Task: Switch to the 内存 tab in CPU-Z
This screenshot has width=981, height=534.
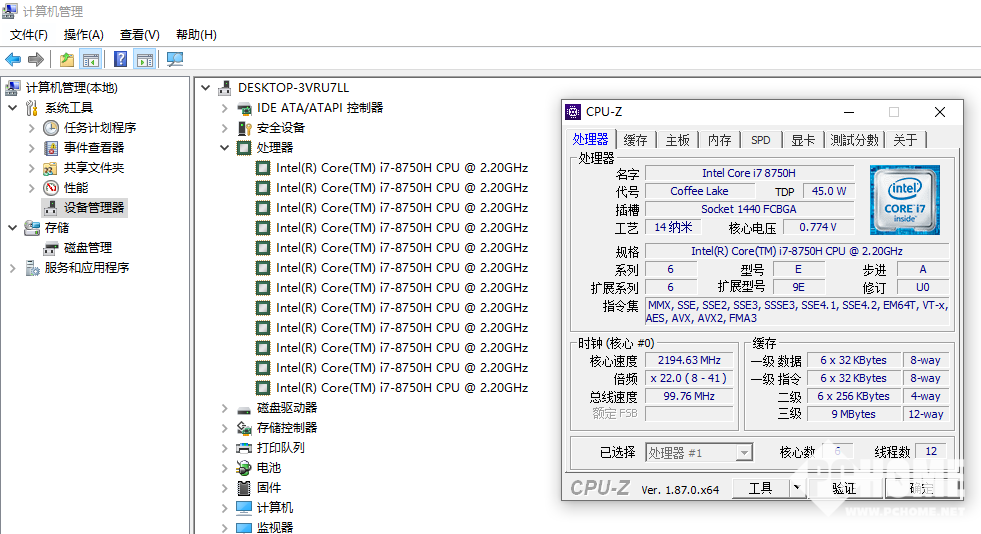Action: coord(719,140)
